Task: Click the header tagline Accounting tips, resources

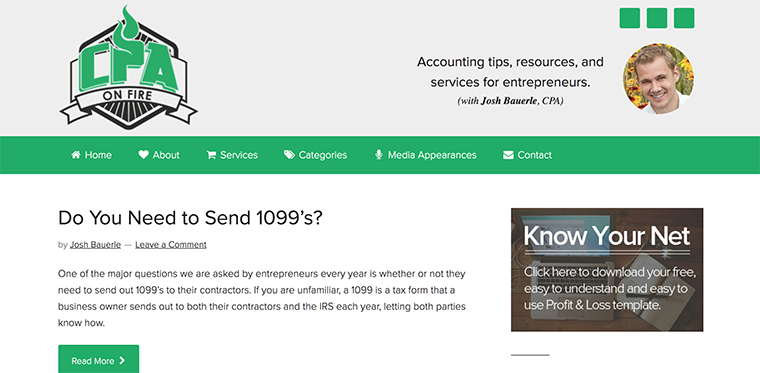Action: tap(510, 72)
